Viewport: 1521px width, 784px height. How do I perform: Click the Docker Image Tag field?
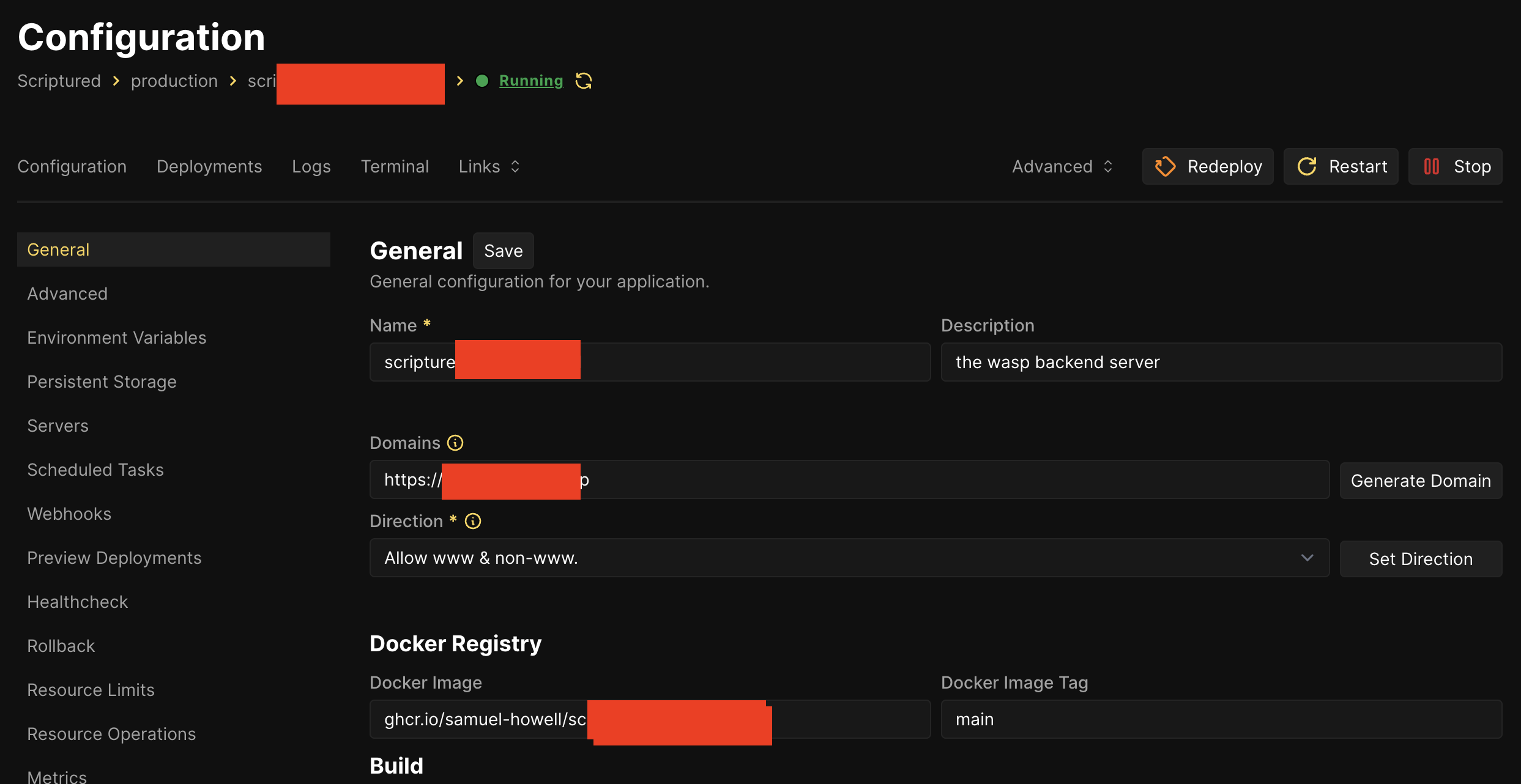[1221, 719]
